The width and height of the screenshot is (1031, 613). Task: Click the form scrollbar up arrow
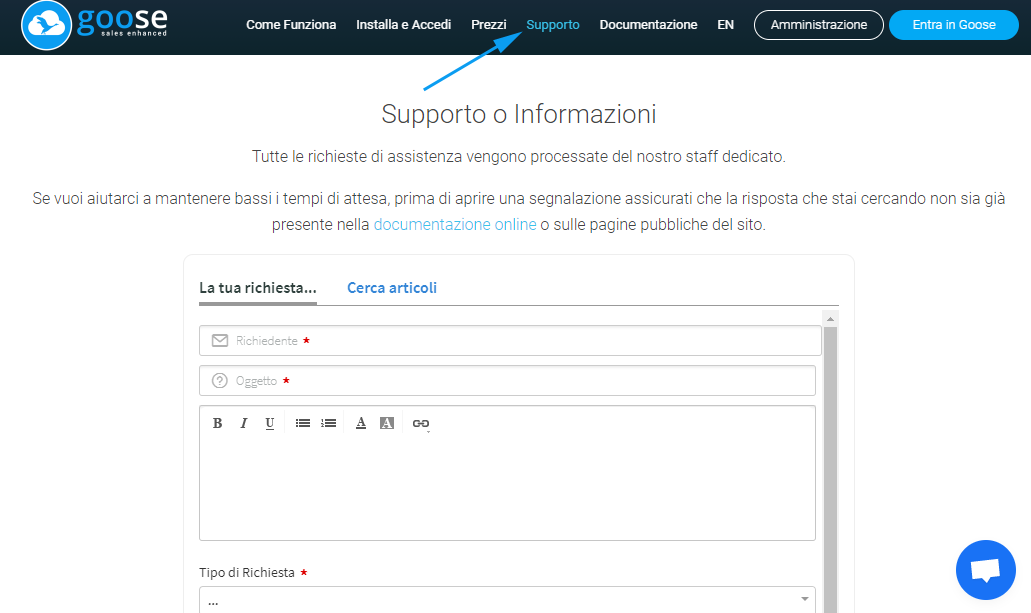[x=830, y=319]
